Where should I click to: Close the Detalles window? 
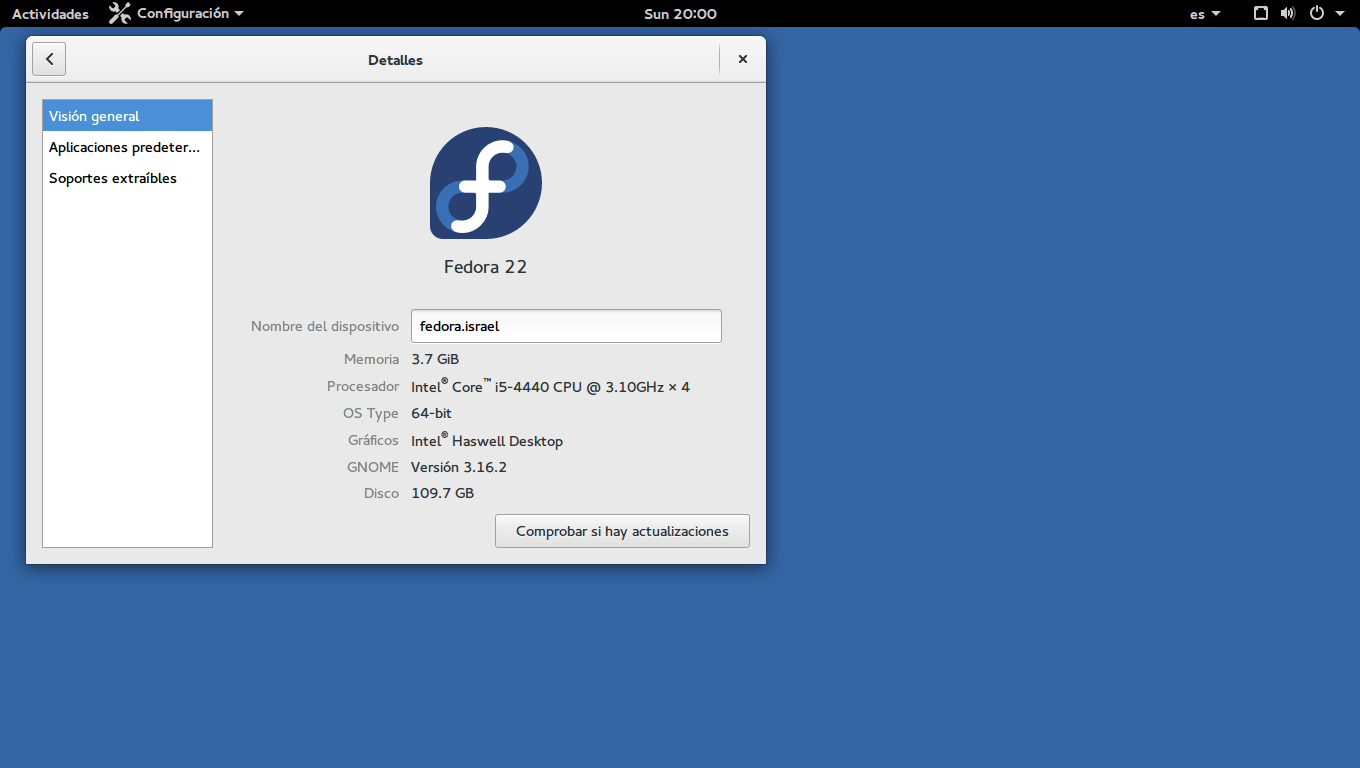[743, 59]
